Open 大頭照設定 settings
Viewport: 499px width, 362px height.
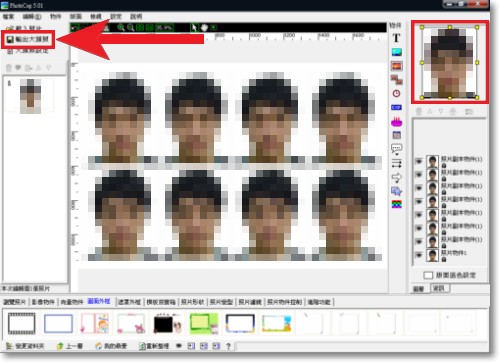28,51
